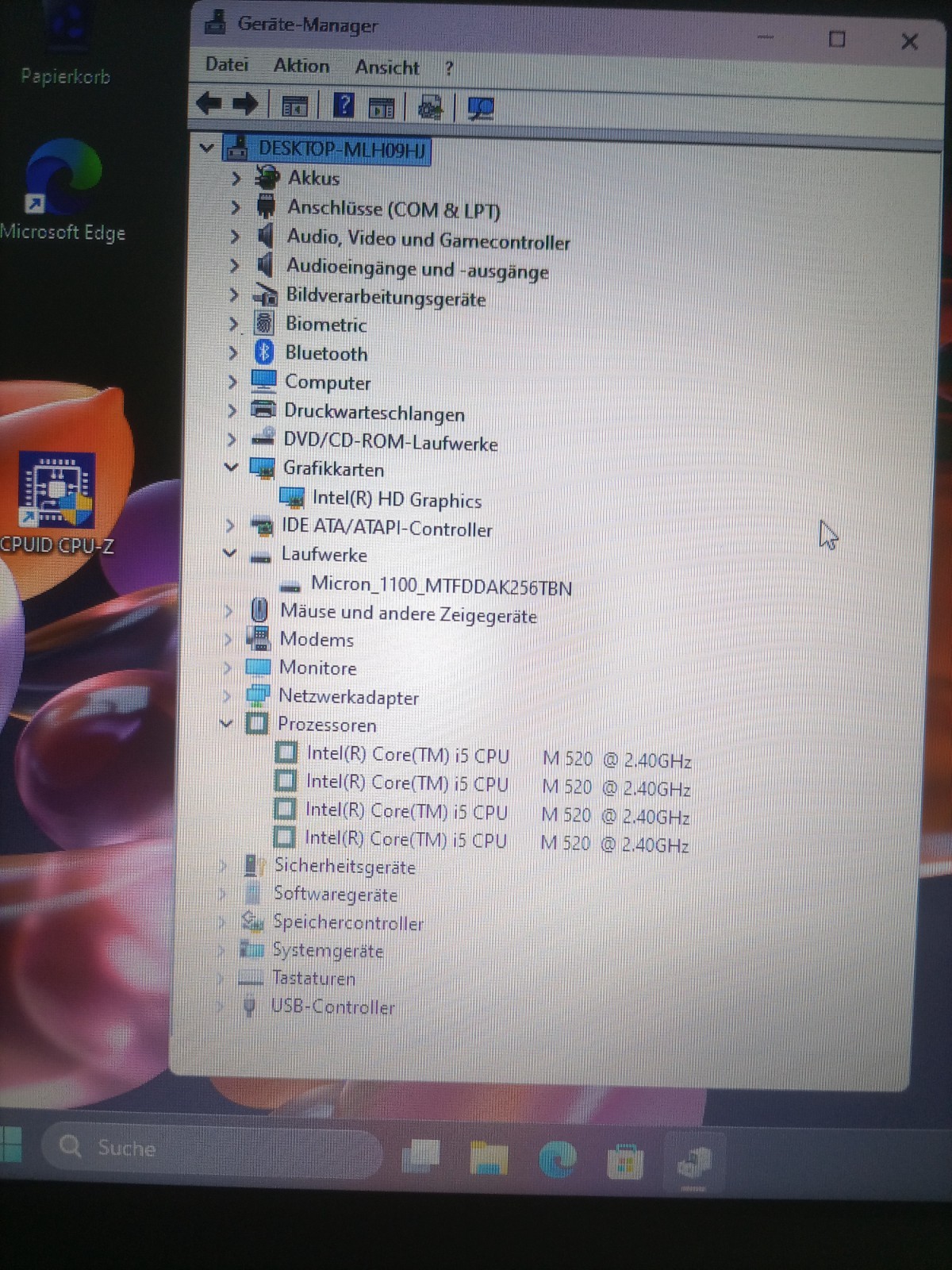
Task: Click the blue Help question mark toolbar icon
Action: [344, 105]
